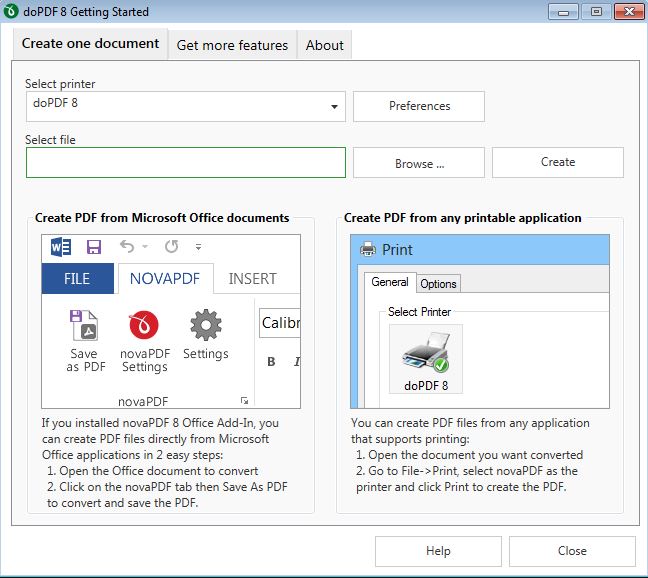Click the novaPDF Settings red icon
Screen dimensions: 648x578
point(144,326)
